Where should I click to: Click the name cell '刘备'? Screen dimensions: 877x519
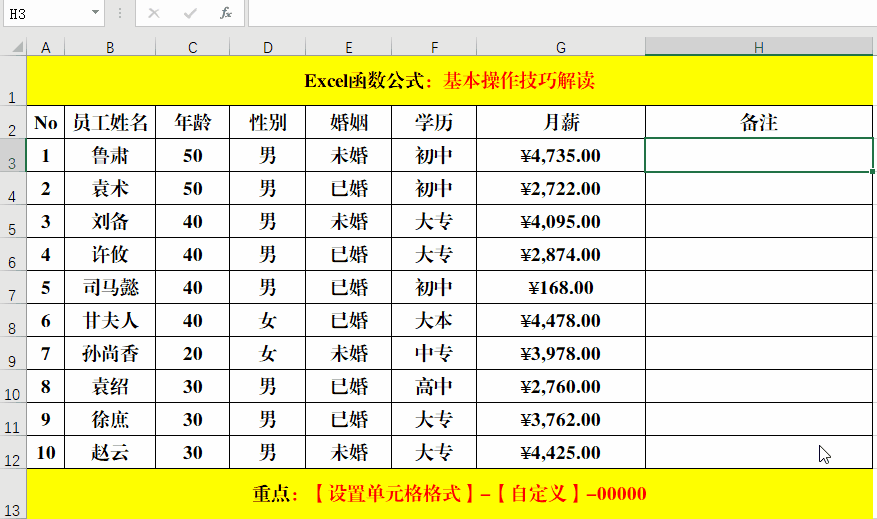pos(110,221)
